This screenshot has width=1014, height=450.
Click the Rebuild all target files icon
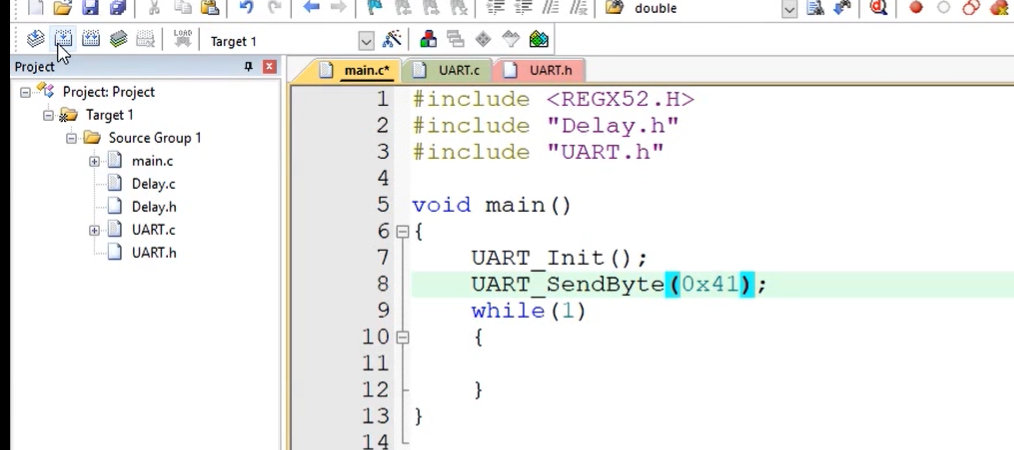pyautogui.click(x=91, y=39)
